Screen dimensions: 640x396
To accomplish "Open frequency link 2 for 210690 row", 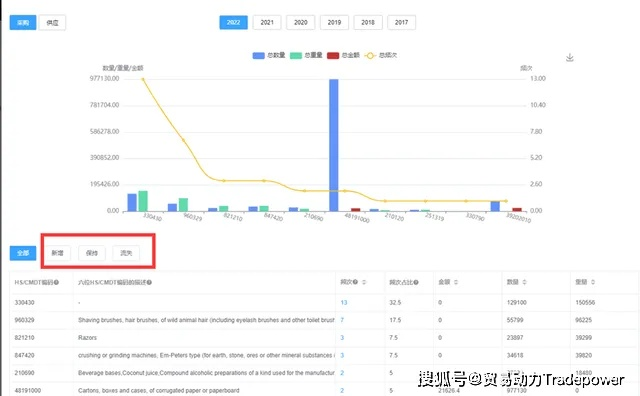I will (x=342, y=373).
